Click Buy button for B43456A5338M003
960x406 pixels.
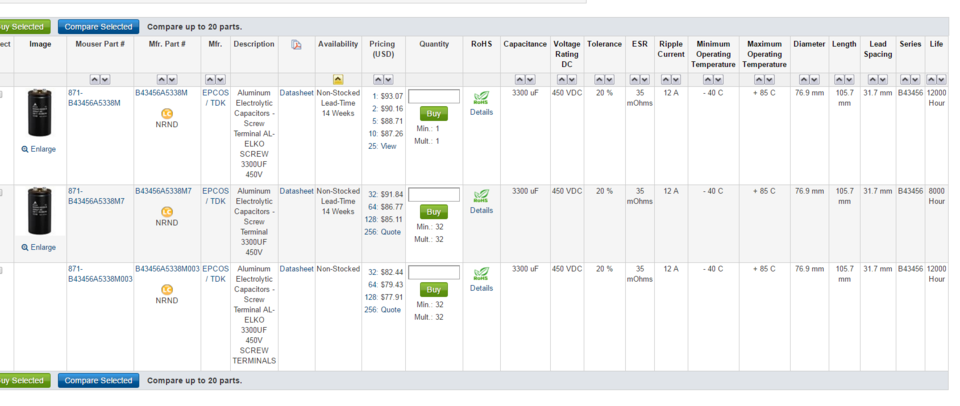433,290
